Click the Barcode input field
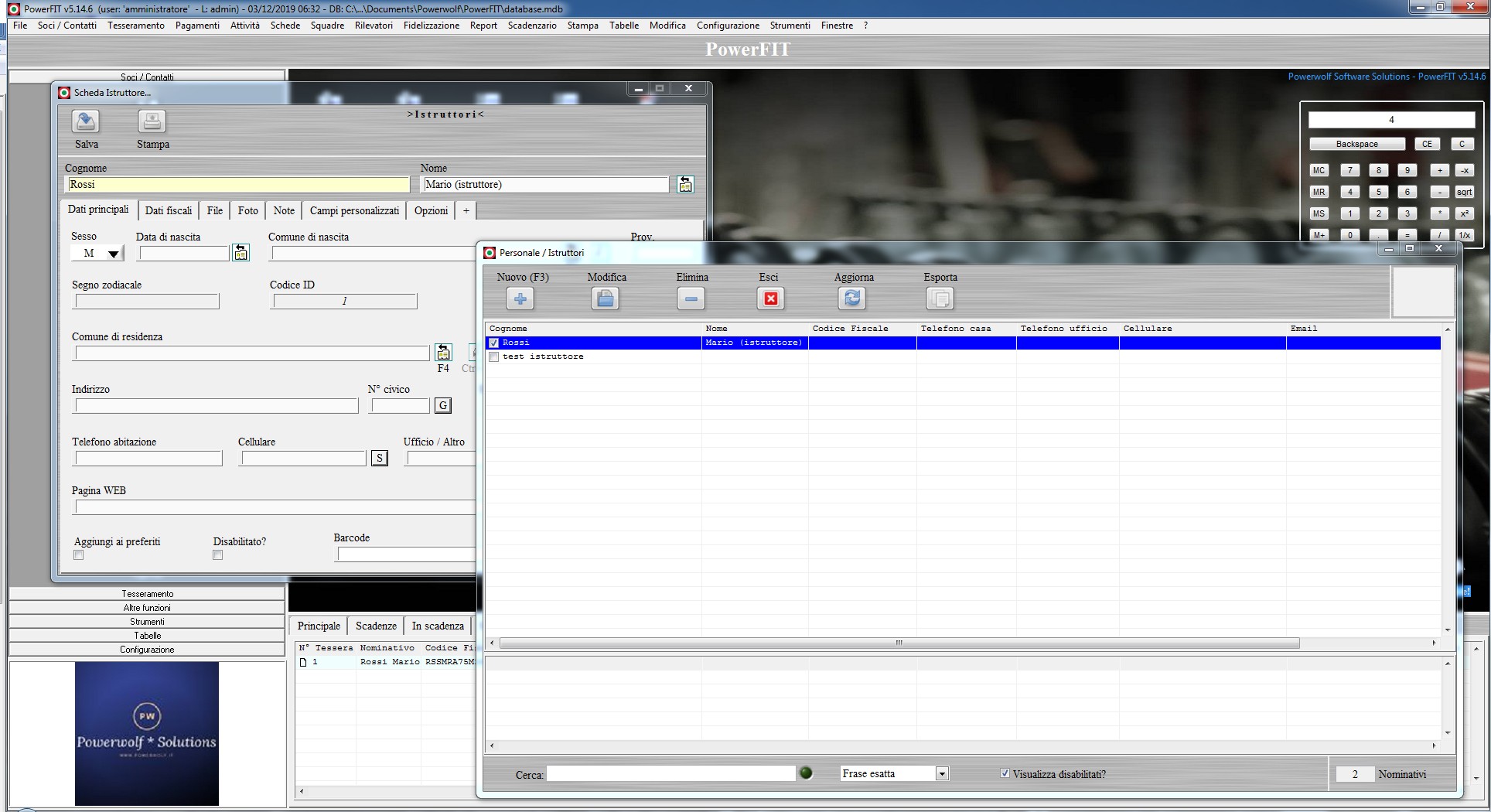This screenshot has height=812, width=1491. [406, 554]
